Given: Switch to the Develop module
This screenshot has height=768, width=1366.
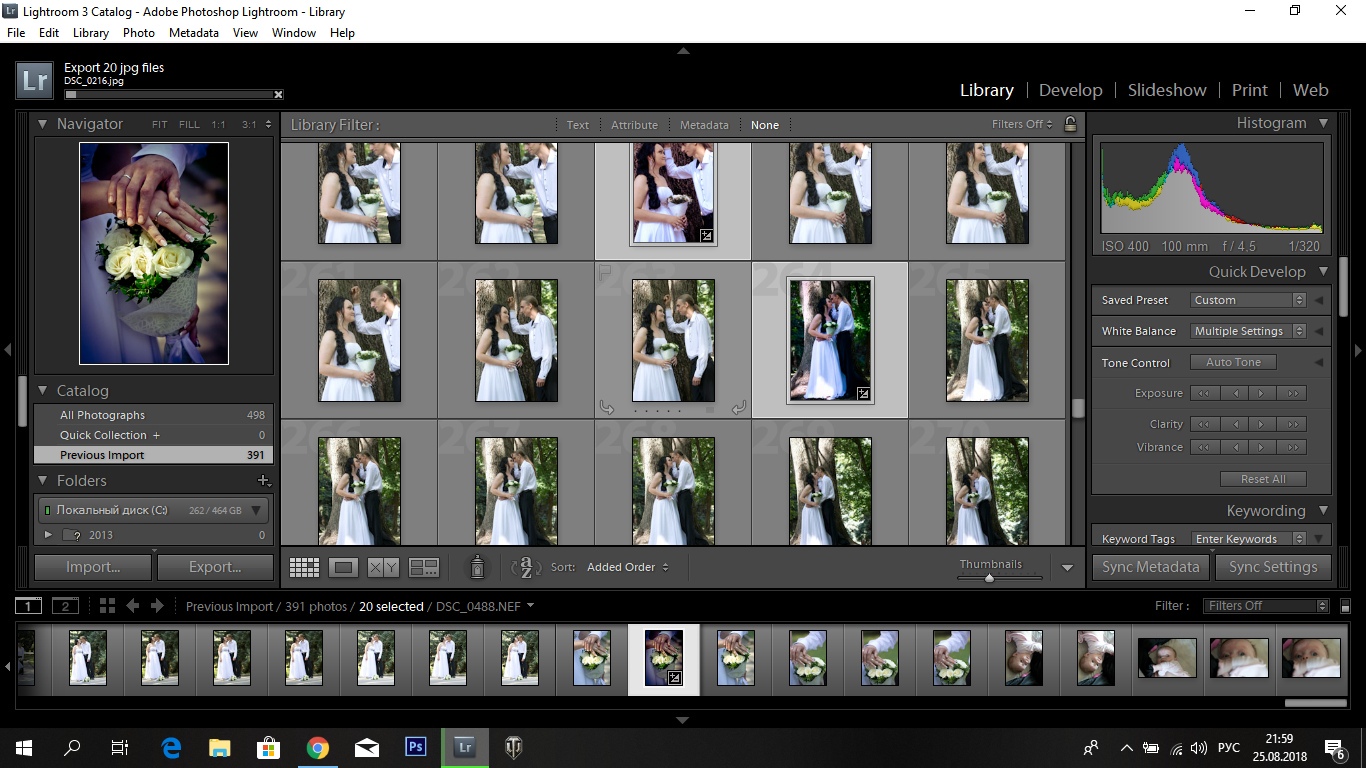Looking at the screenshot, I should point(1070,90).
